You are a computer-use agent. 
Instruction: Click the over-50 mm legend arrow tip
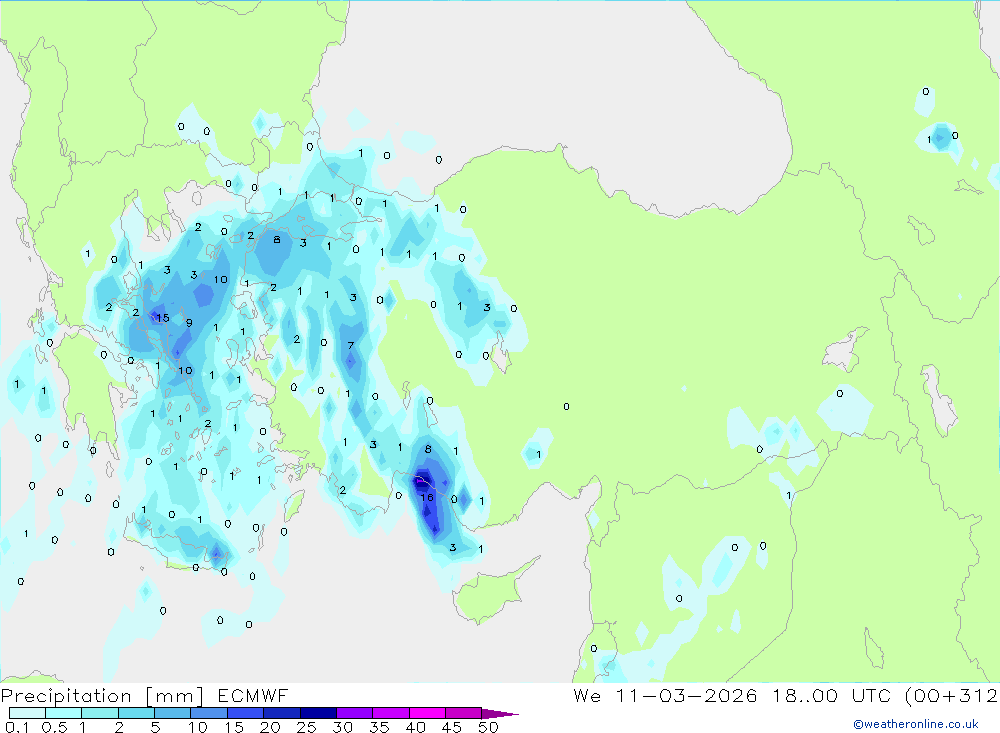pyautogui.click(x=500, y=714)
